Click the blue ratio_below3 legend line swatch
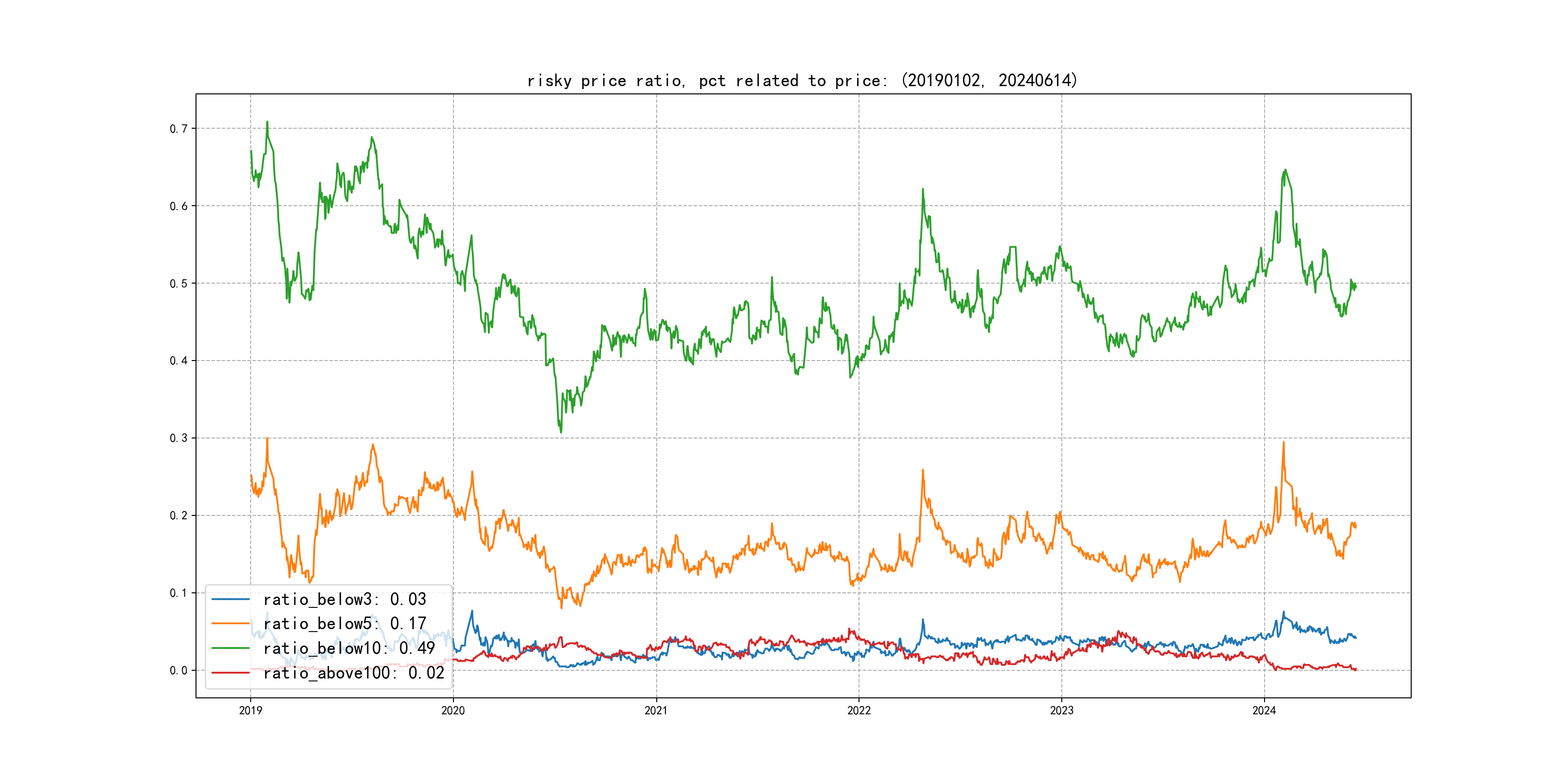Viewport: 1568px width, 784px height. [230, 600]
